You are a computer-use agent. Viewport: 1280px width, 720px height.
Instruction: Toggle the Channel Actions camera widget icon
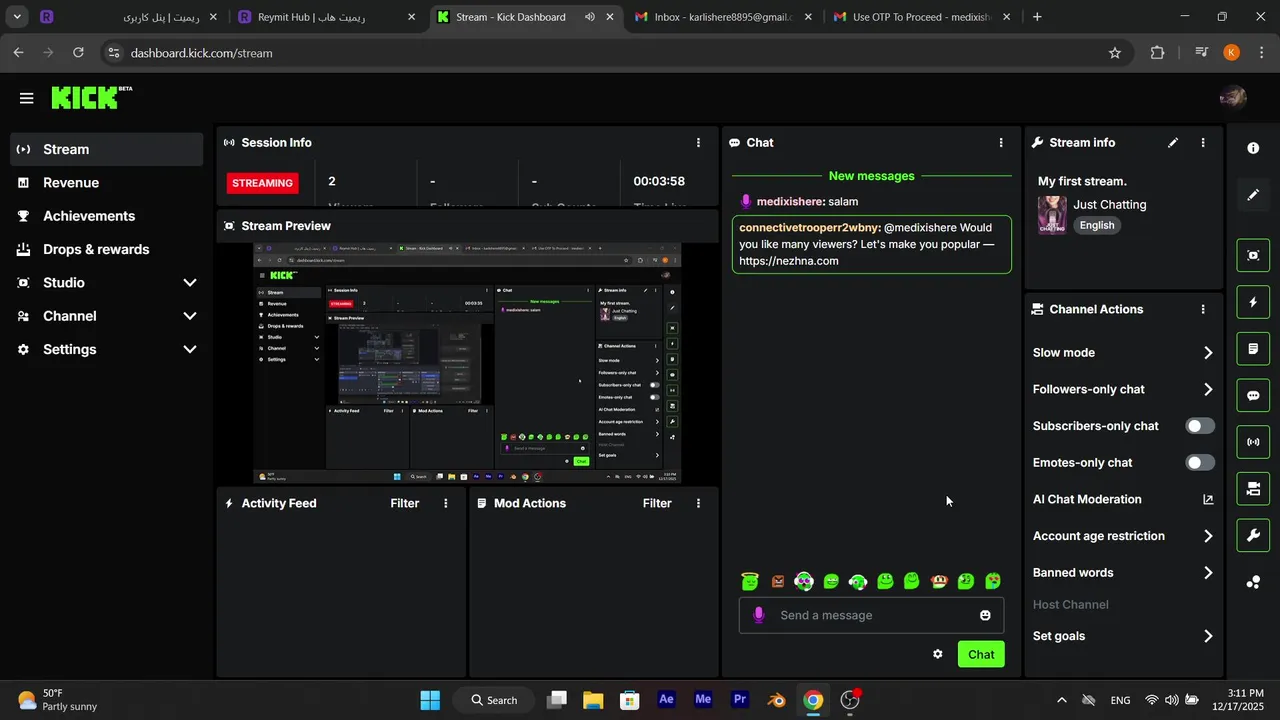pos(1253,489)
